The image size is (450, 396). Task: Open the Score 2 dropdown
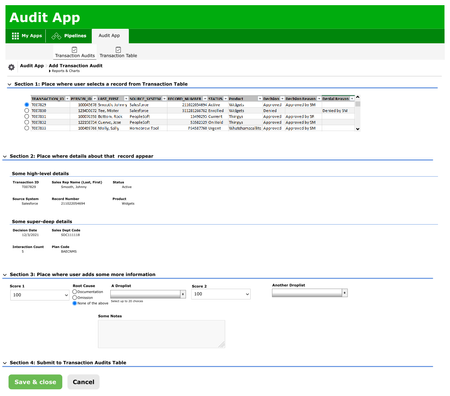click(x=221, y=294)
